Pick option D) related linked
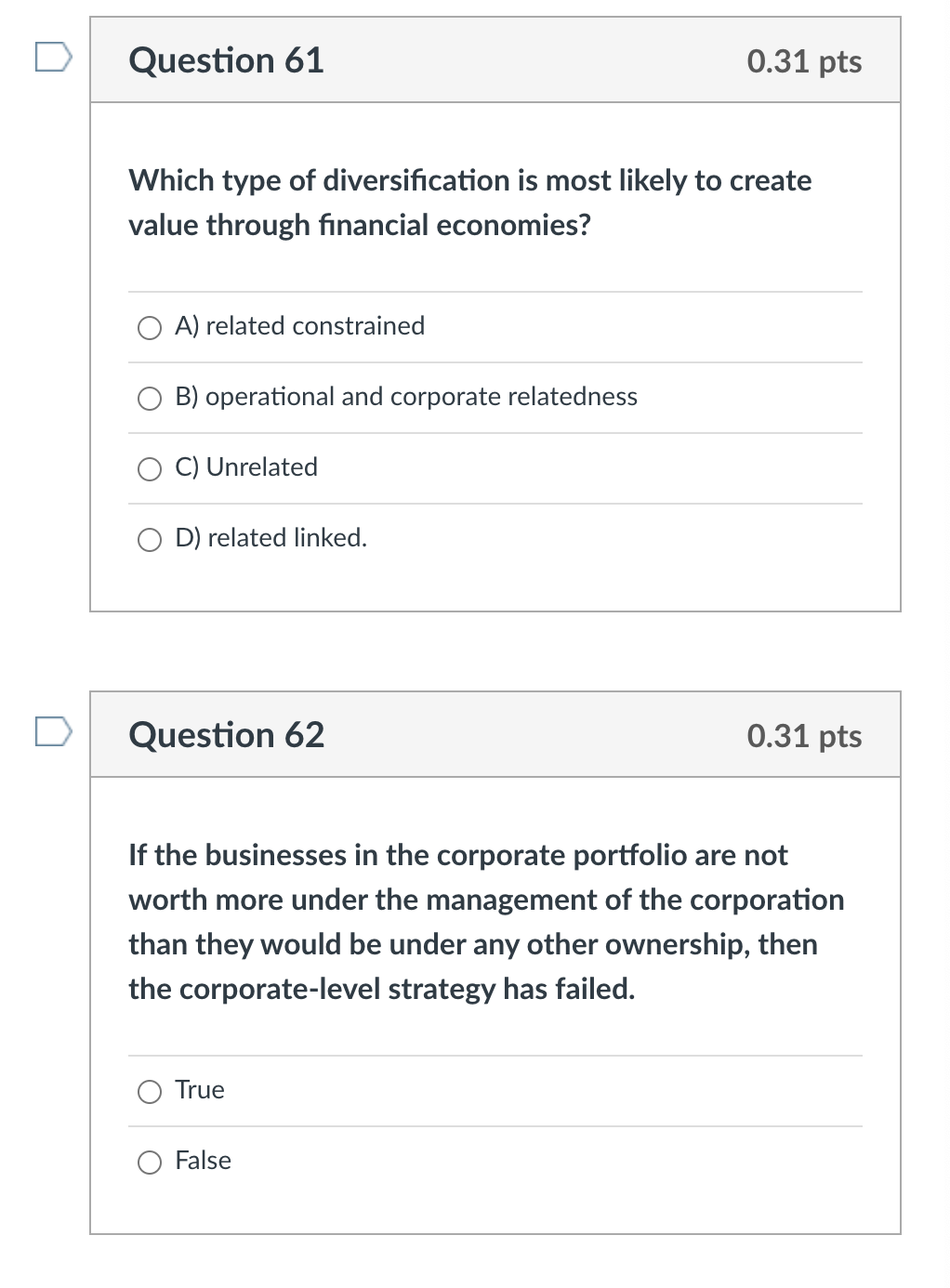Viewport: 950px width, 1288px height. (150, 539)
